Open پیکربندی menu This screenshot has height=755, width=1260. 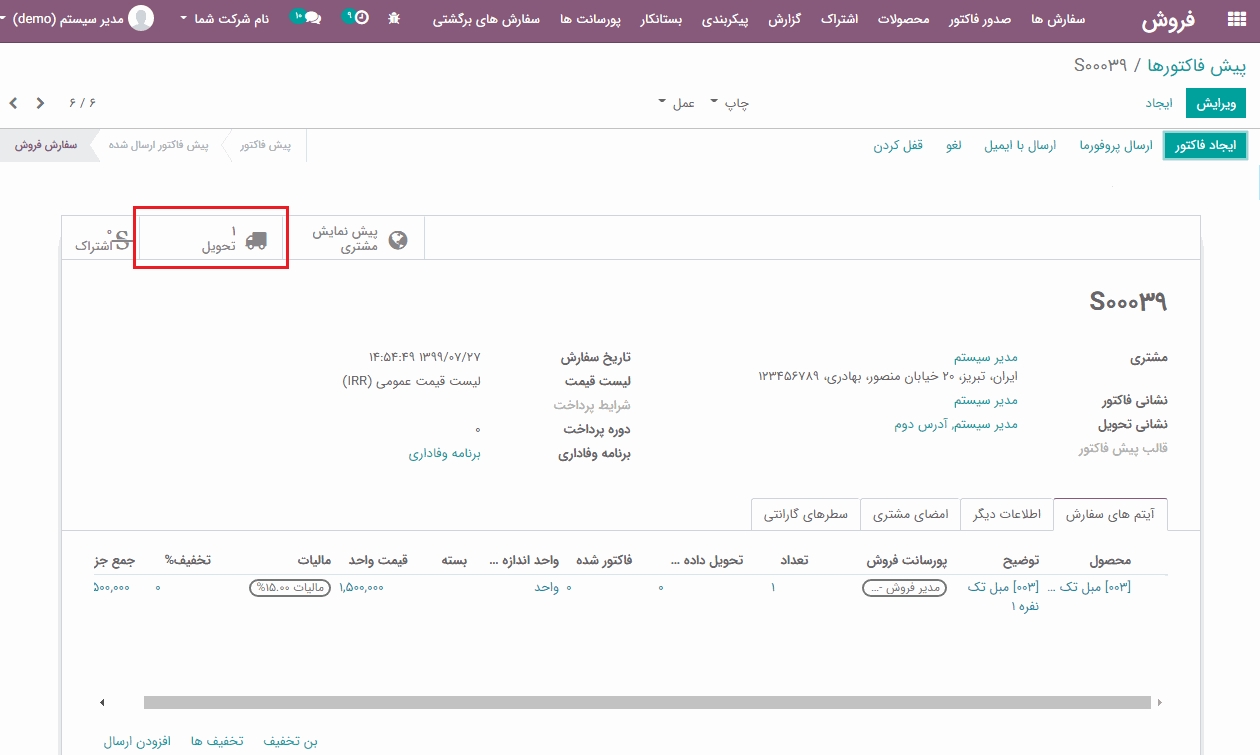tap(725, 19)
